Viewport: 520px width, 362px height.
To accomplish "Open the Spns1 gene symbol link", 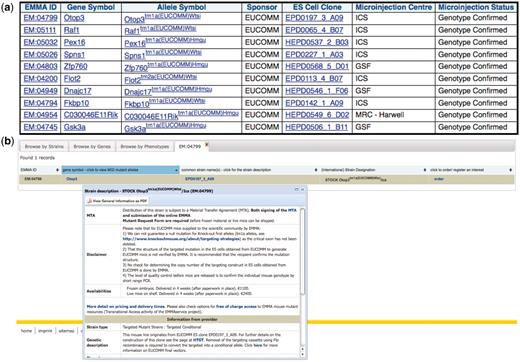I will tap(74, 54).
